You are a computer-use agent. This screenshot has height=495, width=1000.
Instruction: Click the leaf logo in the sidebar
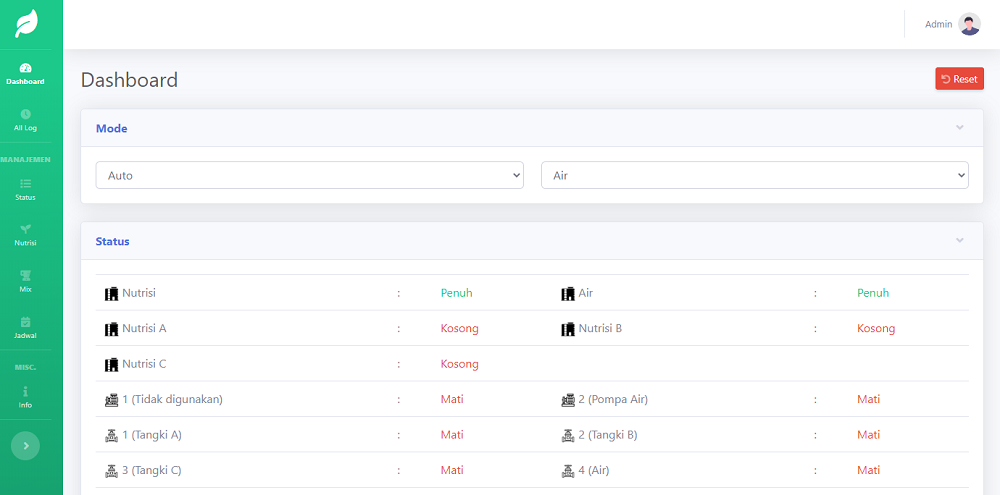pyautogui.click(x=26, y=24)
